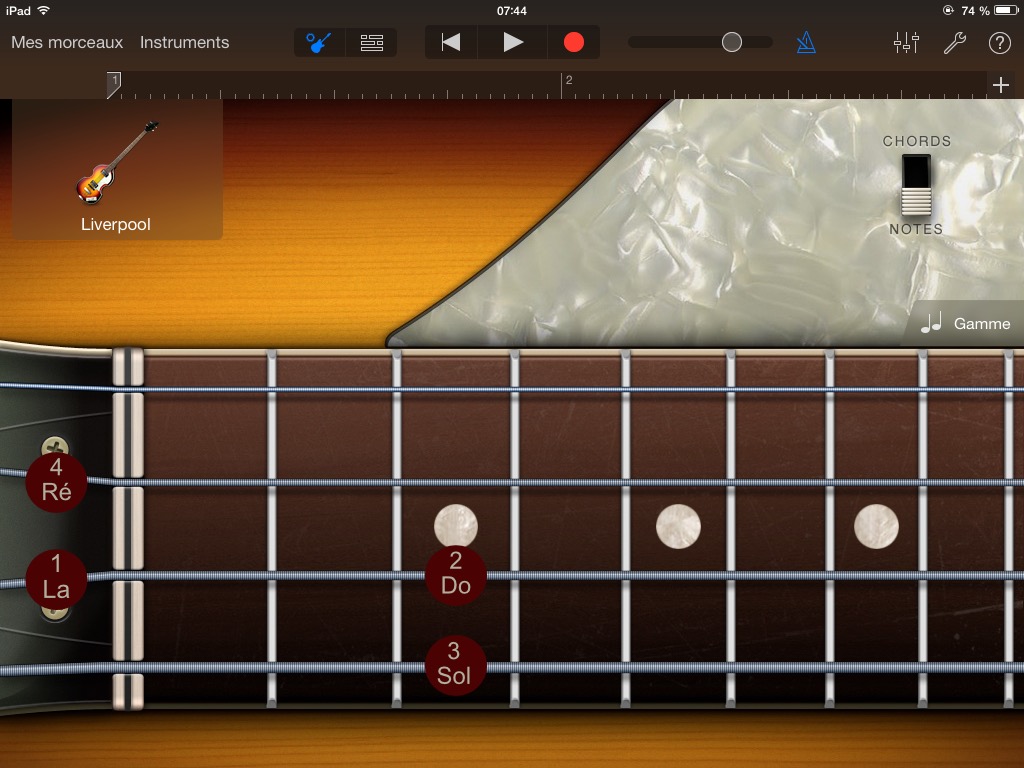Open song settings wrench icon
1024x768 pixels.
click(954, 43)
